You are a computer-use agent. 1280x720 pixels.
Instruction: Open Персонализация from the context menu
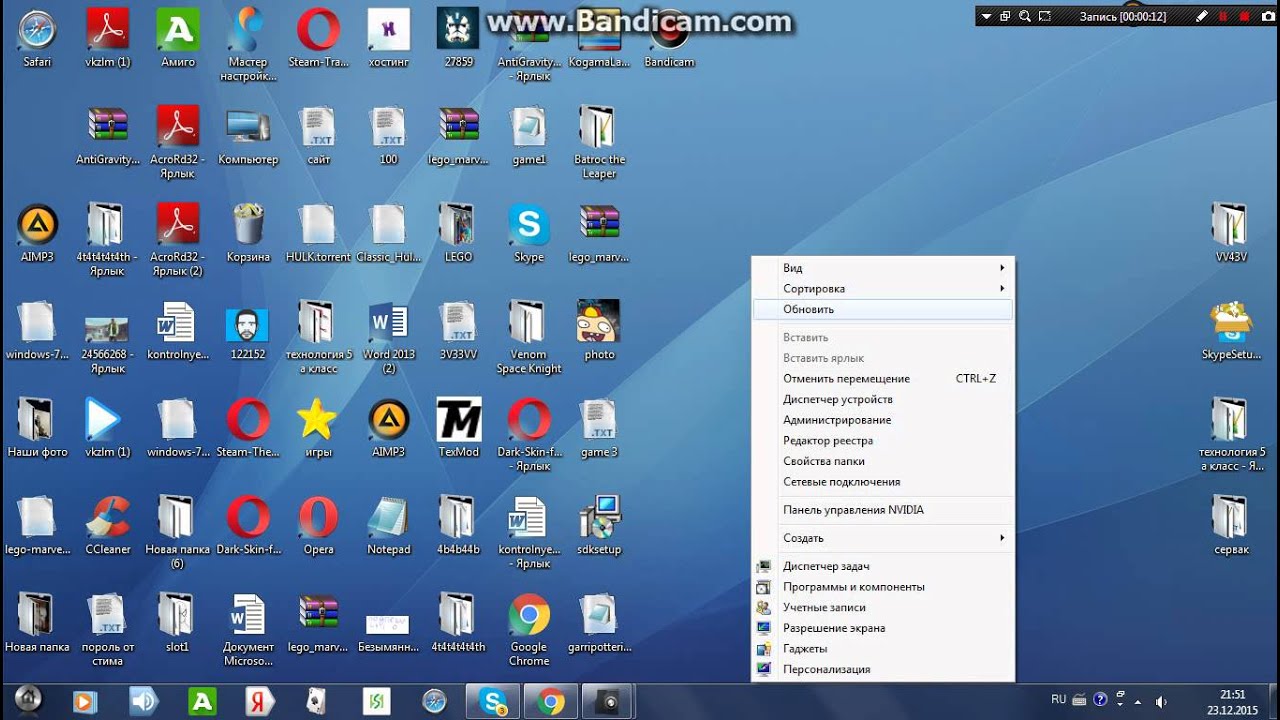coord(883,670)
